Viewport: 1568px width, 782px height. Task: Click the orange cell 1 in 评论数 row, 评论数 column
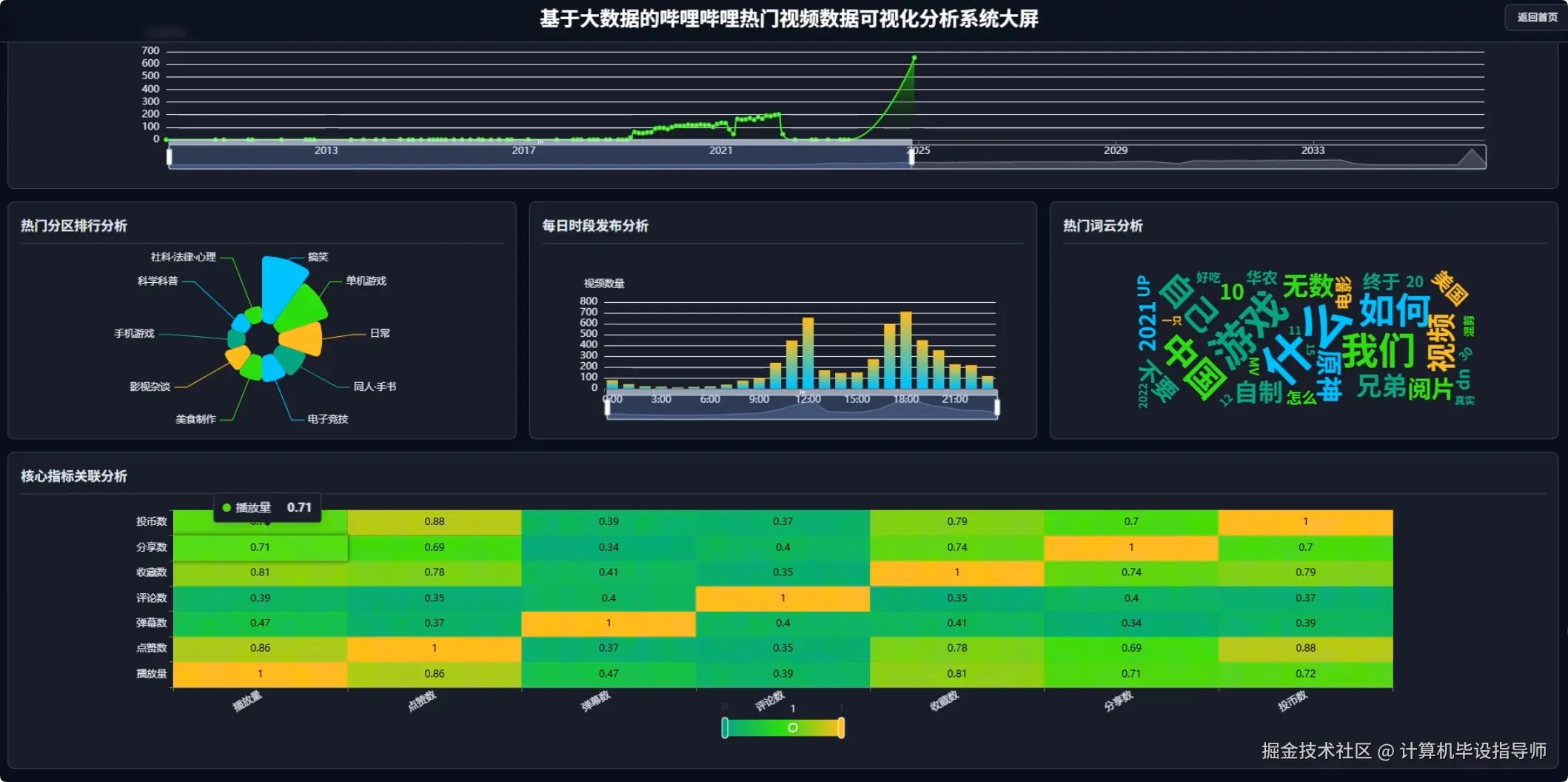pos(783,598)
